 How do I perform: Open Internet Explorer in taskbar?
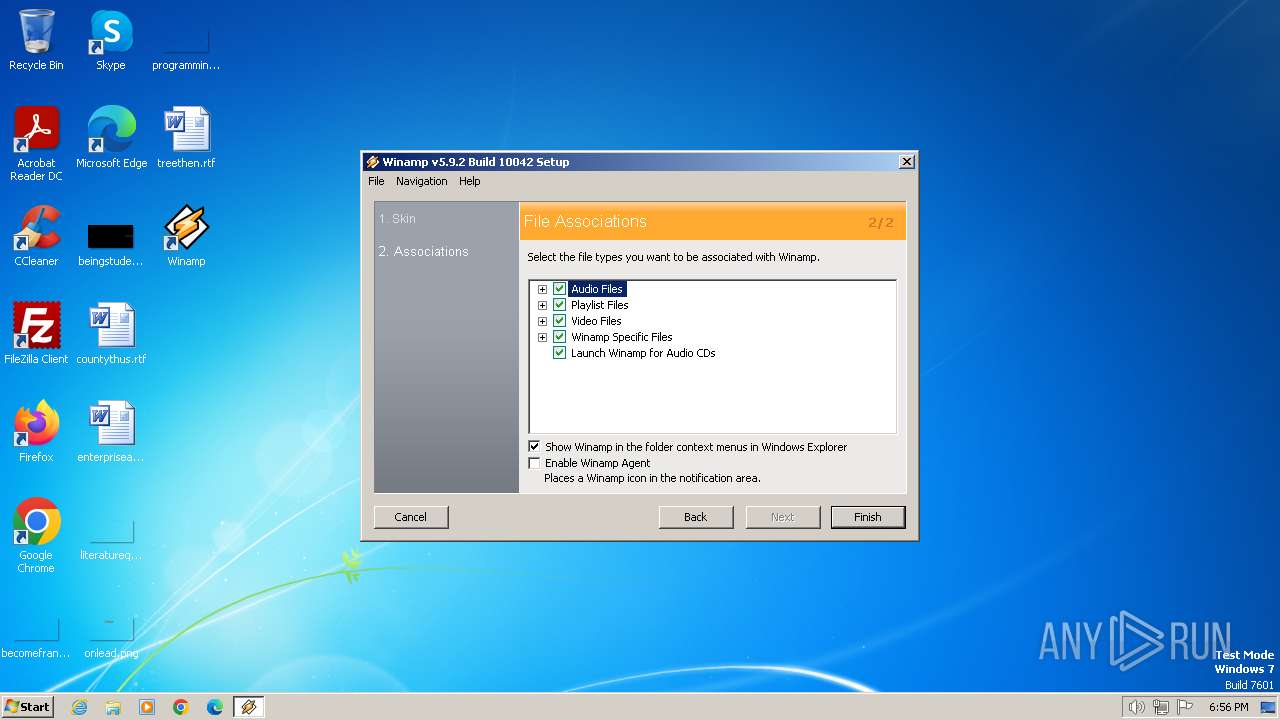79,707
